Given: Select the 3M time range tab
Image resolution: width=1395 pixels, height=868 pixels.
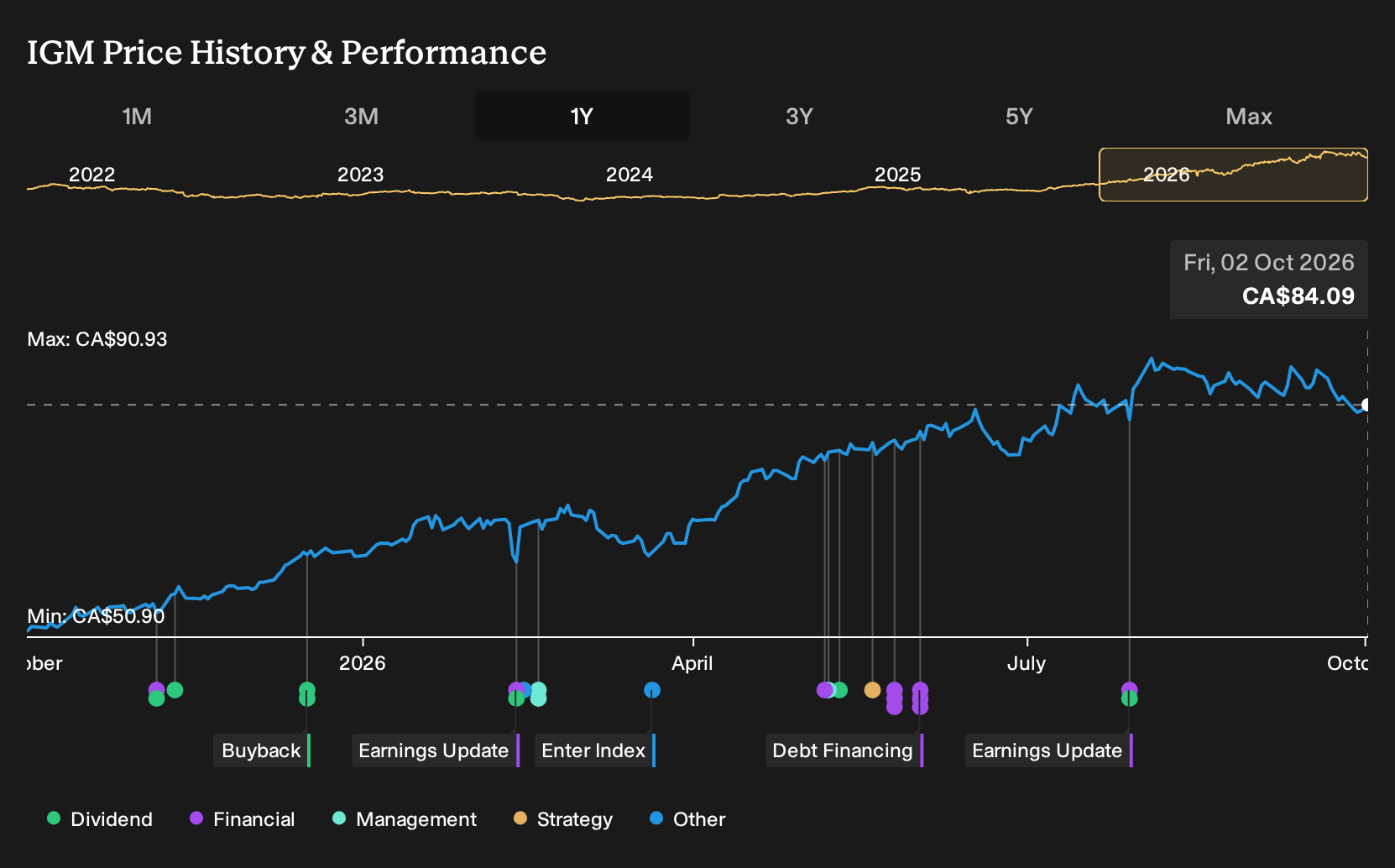Looking at the screenshot, I should pos(361,116).
